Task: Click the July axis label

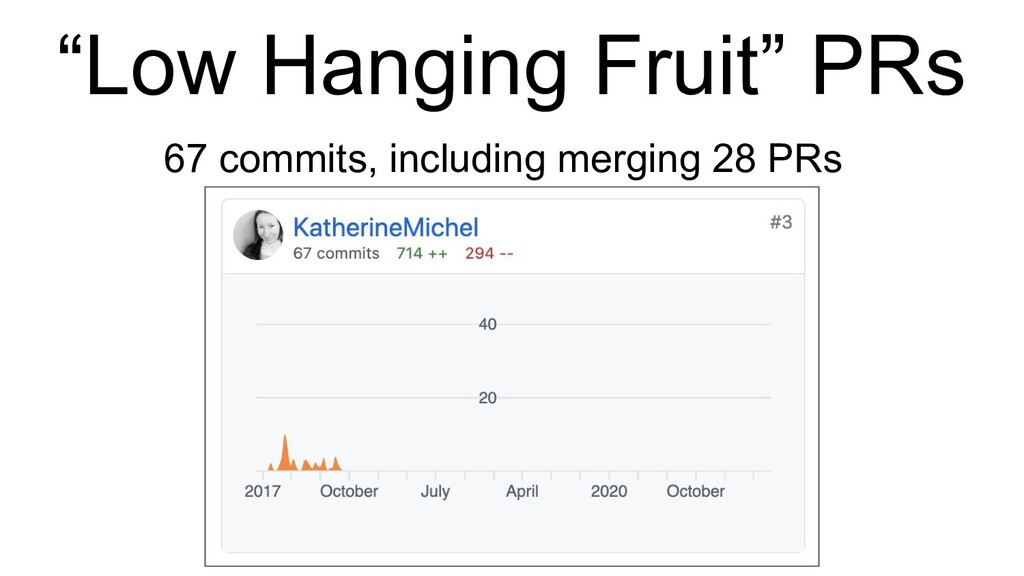Action: pyautogui.click(x=435, y=491)
